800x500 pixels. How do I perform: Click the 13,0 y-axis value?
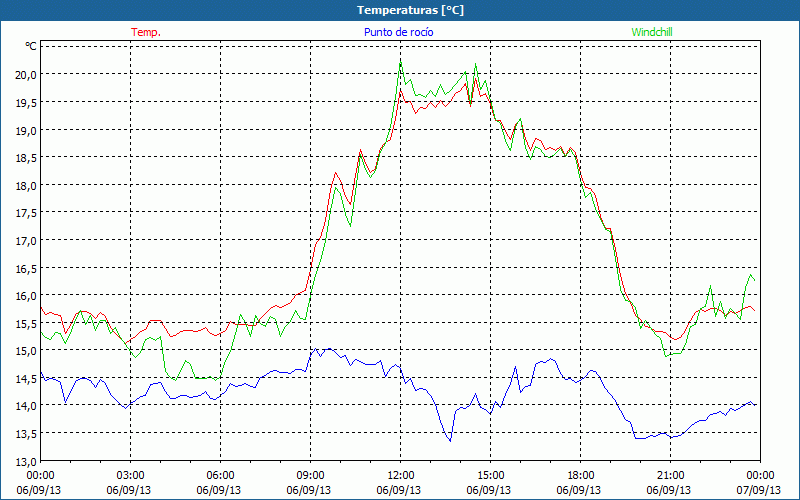(26, 461)
